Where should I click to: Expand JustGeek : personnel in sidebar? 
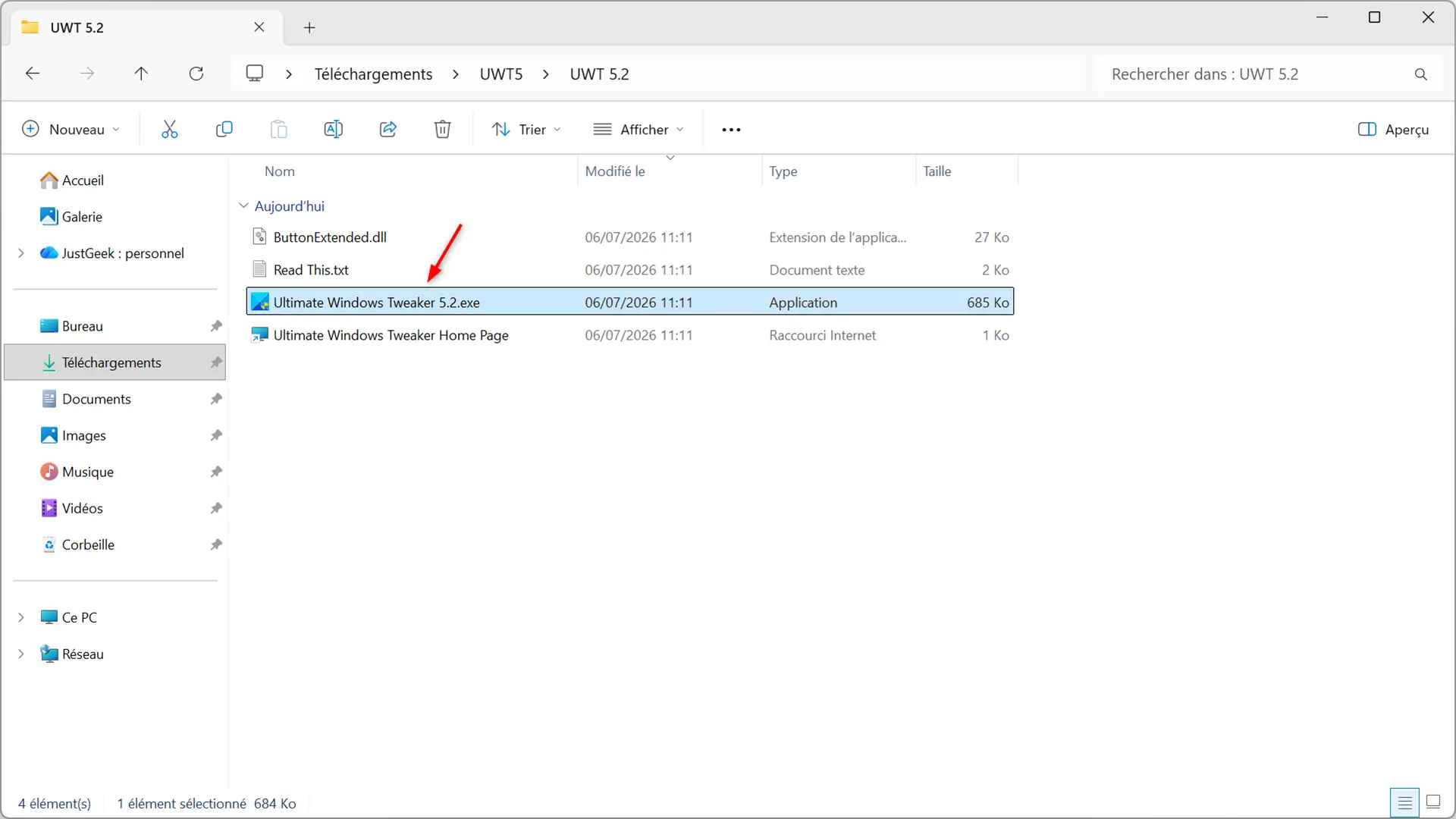(21, 253)
